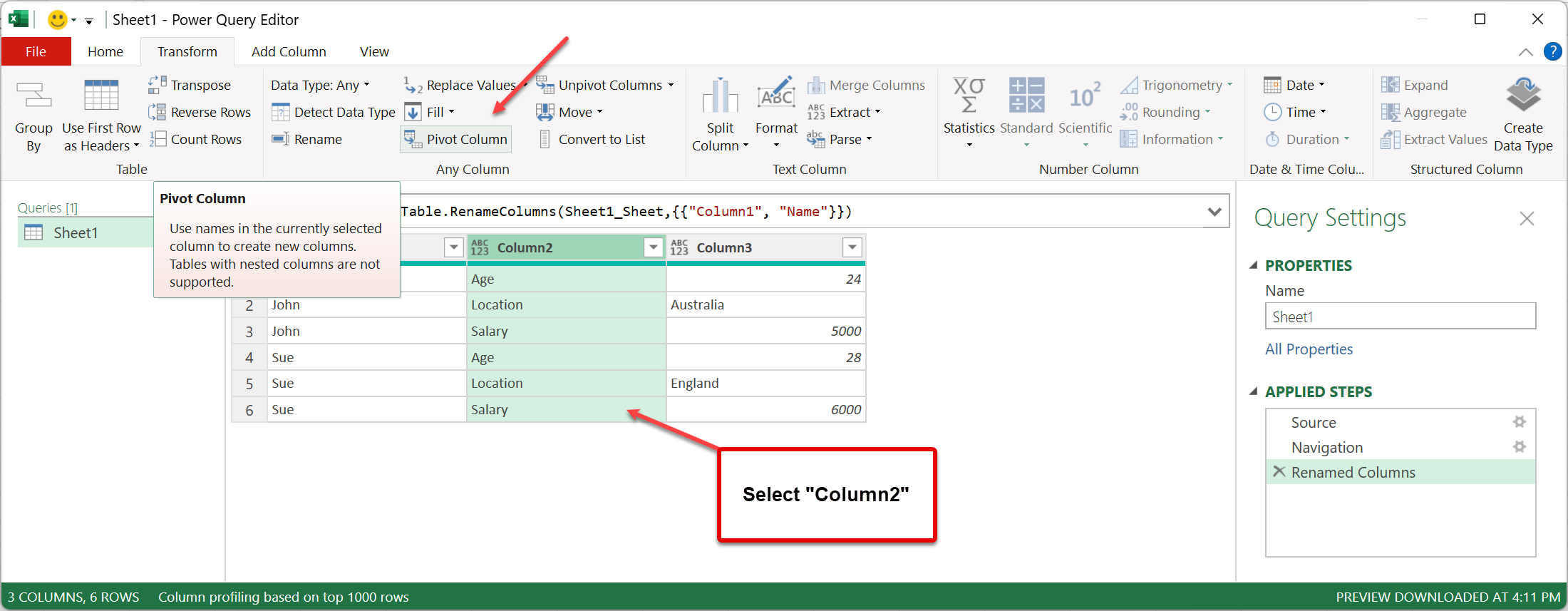Click the formula bar text
The image size is (1568, 611).
626,212
